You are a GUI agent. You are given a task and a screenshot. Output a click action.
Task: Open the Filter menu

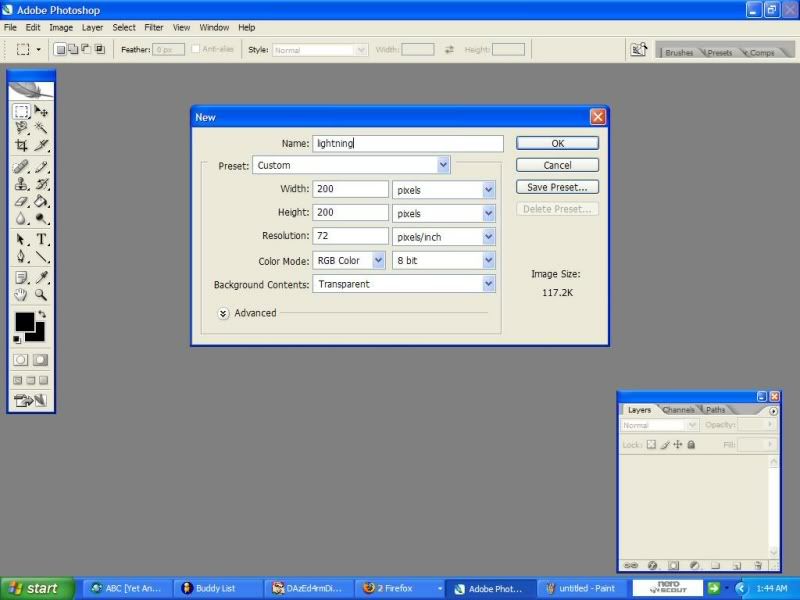154,28
